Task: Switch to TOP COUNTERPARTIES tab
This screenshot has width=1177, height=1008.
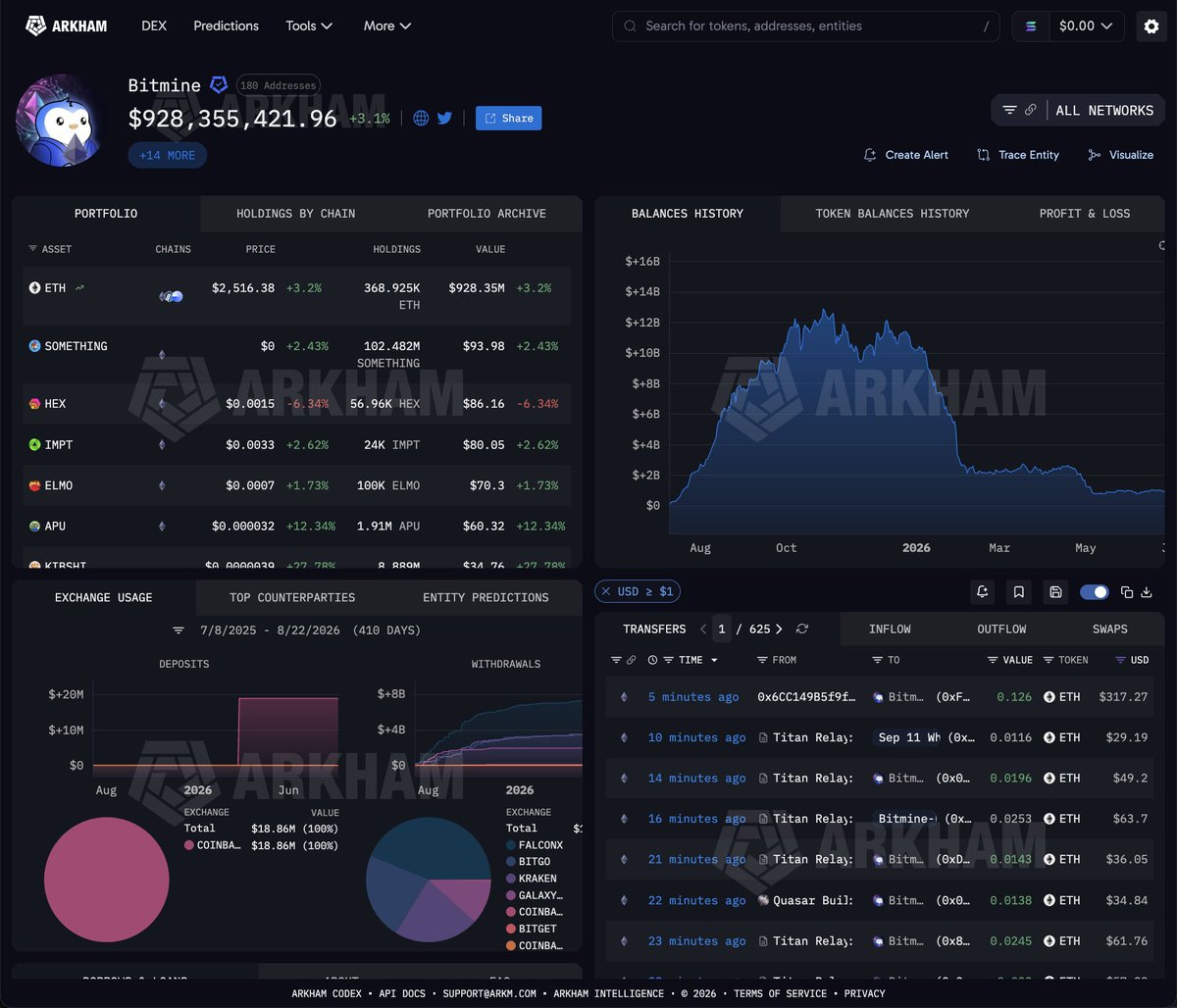Action: [292, 597]
